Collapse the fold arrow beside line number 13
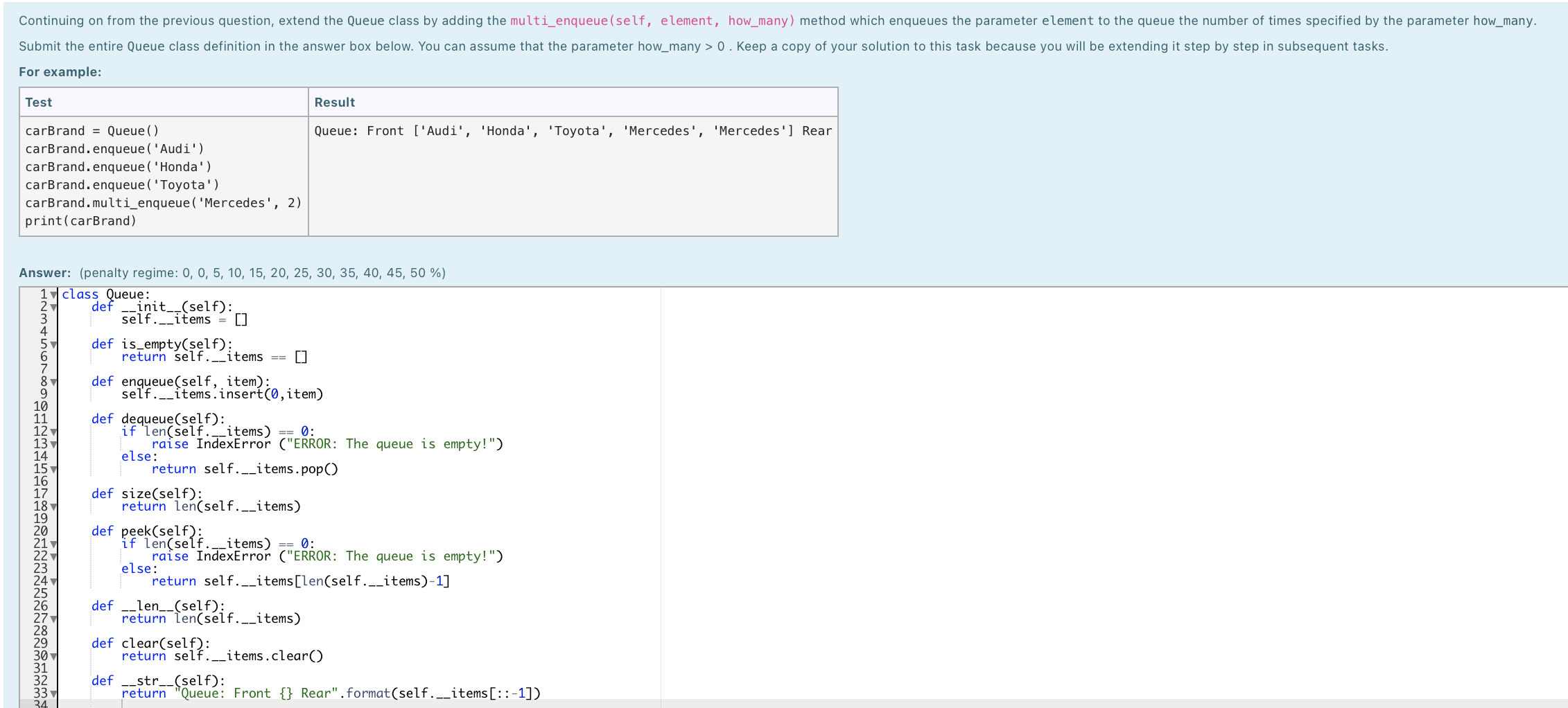This screenshot has width=1568, height=708. pyautogui.click(x=53, y=445)
